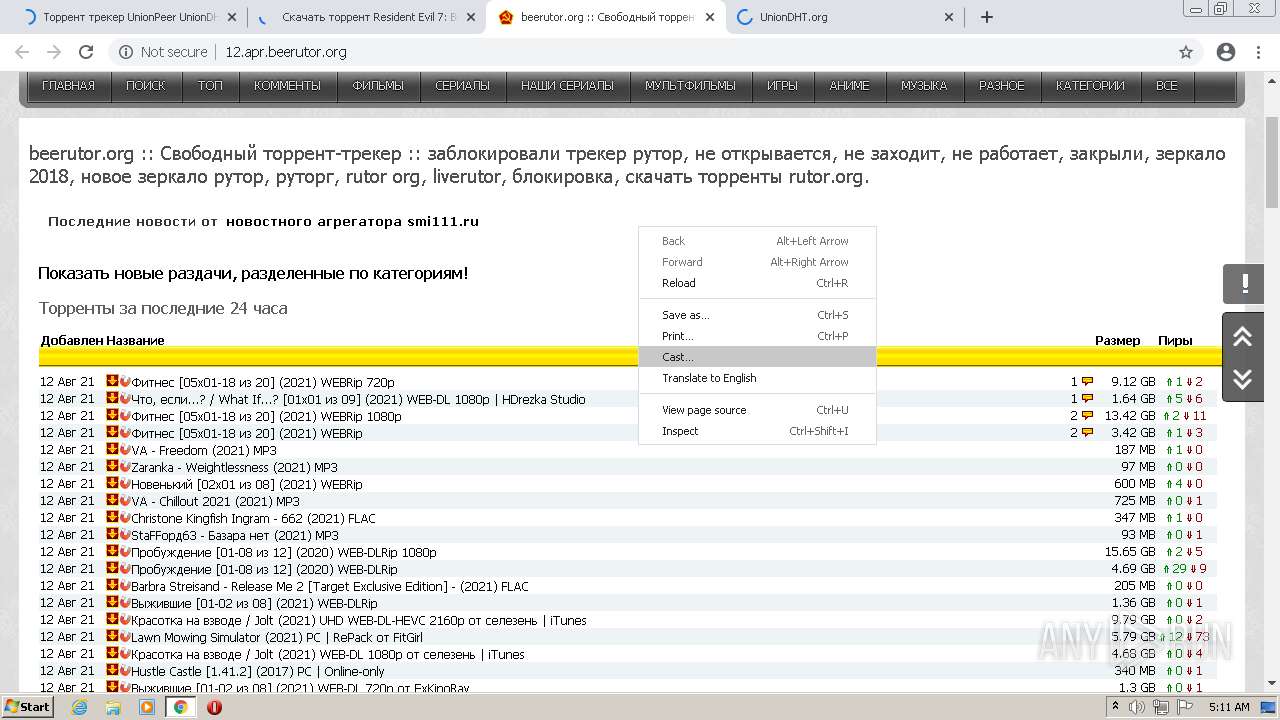Open the ФИЛЬМЫ navigation item

click(x=378, y=86)
